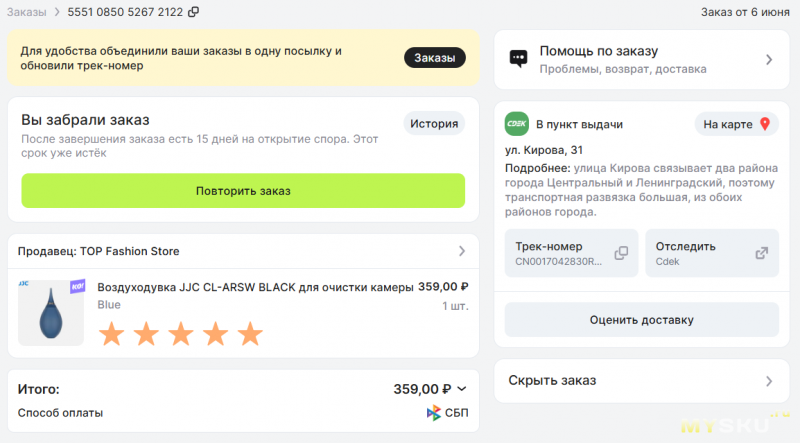Click the СБП payment logo icon
Screen dimensions: 800x443
[433, 412]
